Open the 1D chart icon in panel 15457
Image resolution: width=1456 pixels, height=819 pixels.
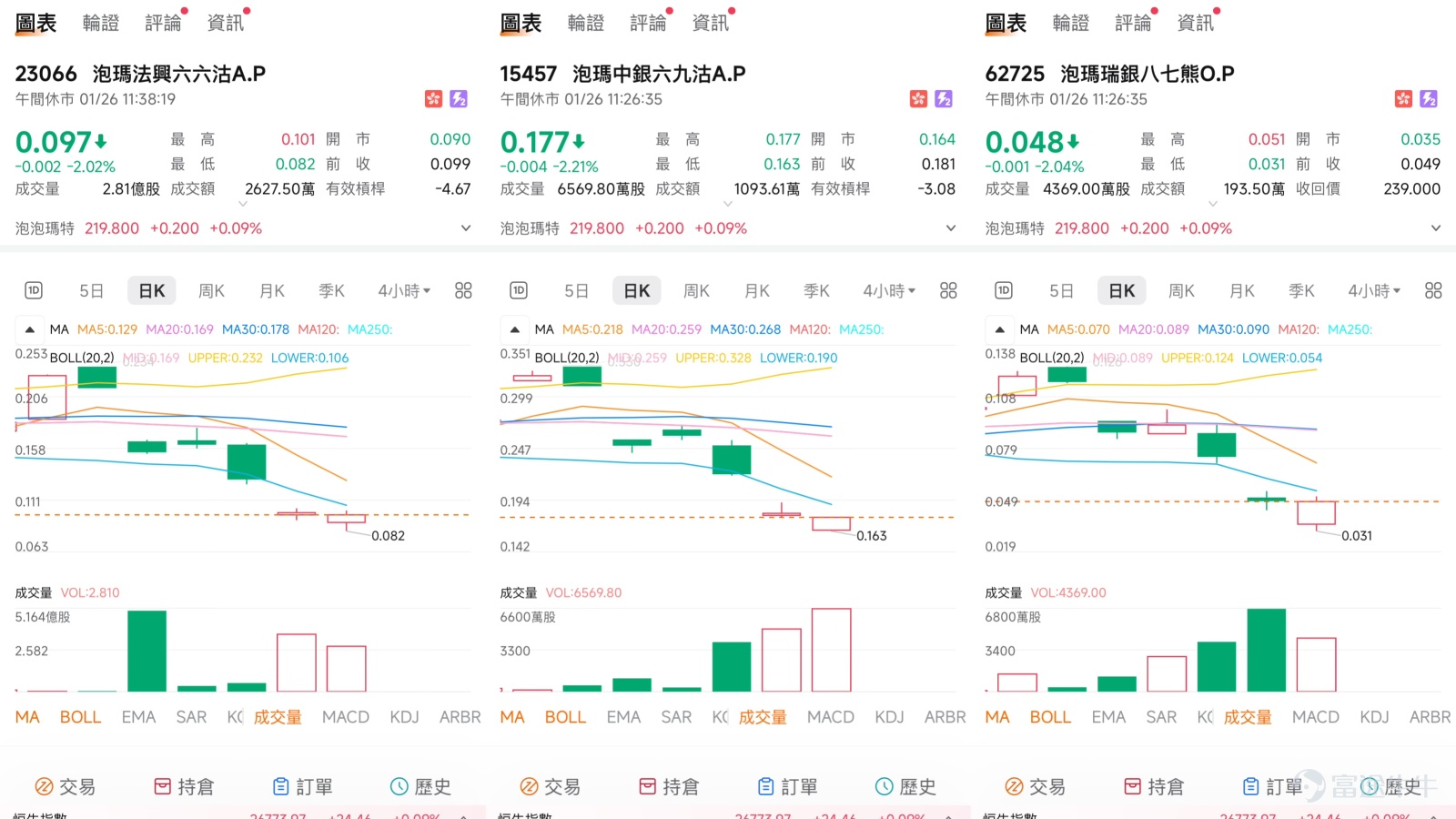[519, 290]
